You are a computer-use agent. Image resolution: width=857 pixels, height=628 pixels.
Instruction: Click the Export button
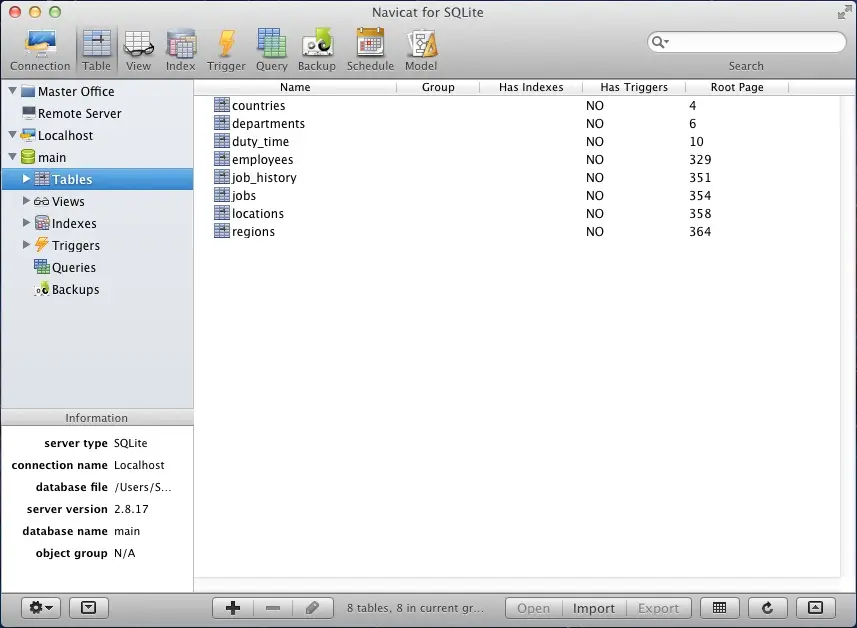point(658,608)
